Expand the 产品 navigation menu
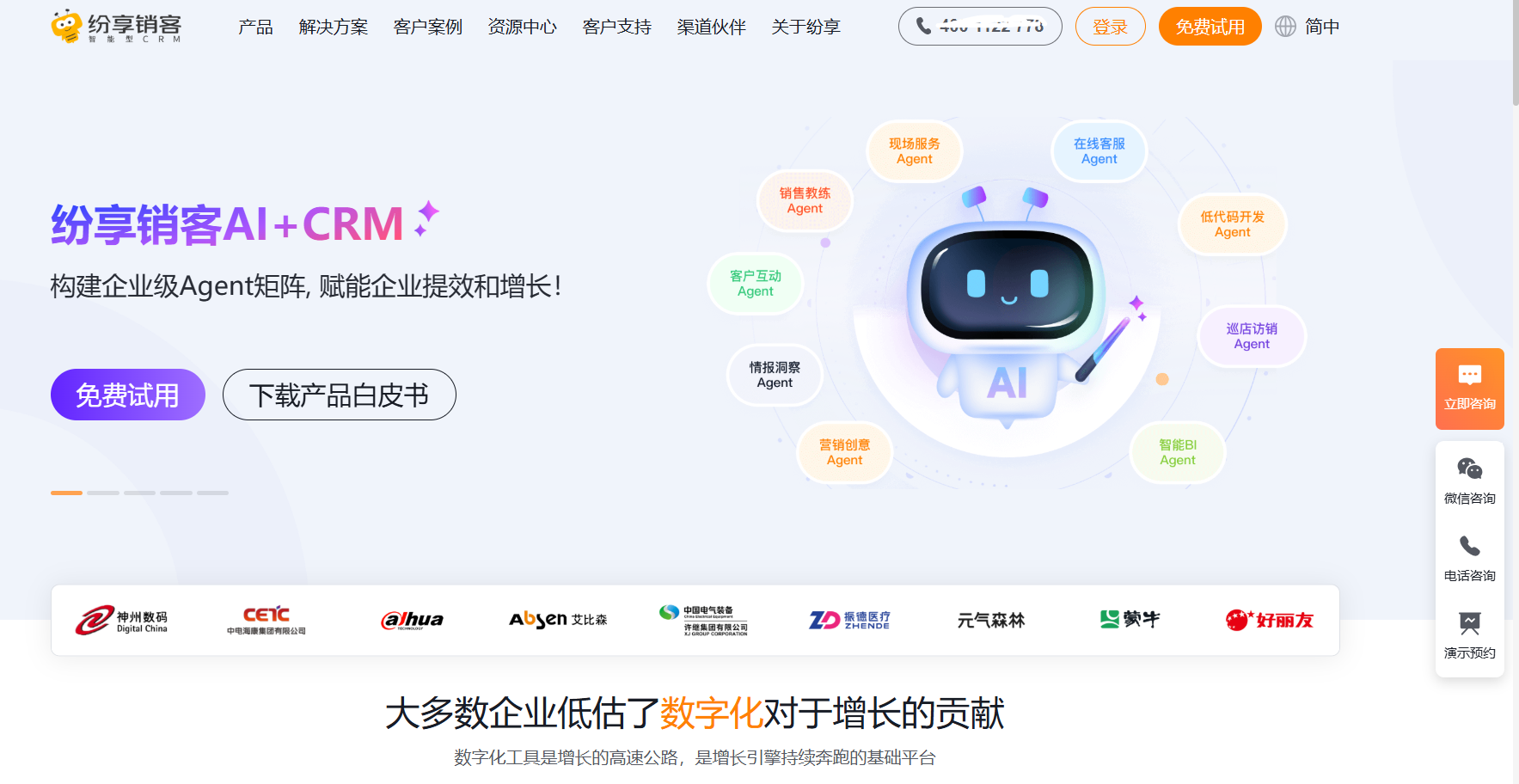This screenshot has width=1519, height=784. pyautogui.click(x=255, y=27)
